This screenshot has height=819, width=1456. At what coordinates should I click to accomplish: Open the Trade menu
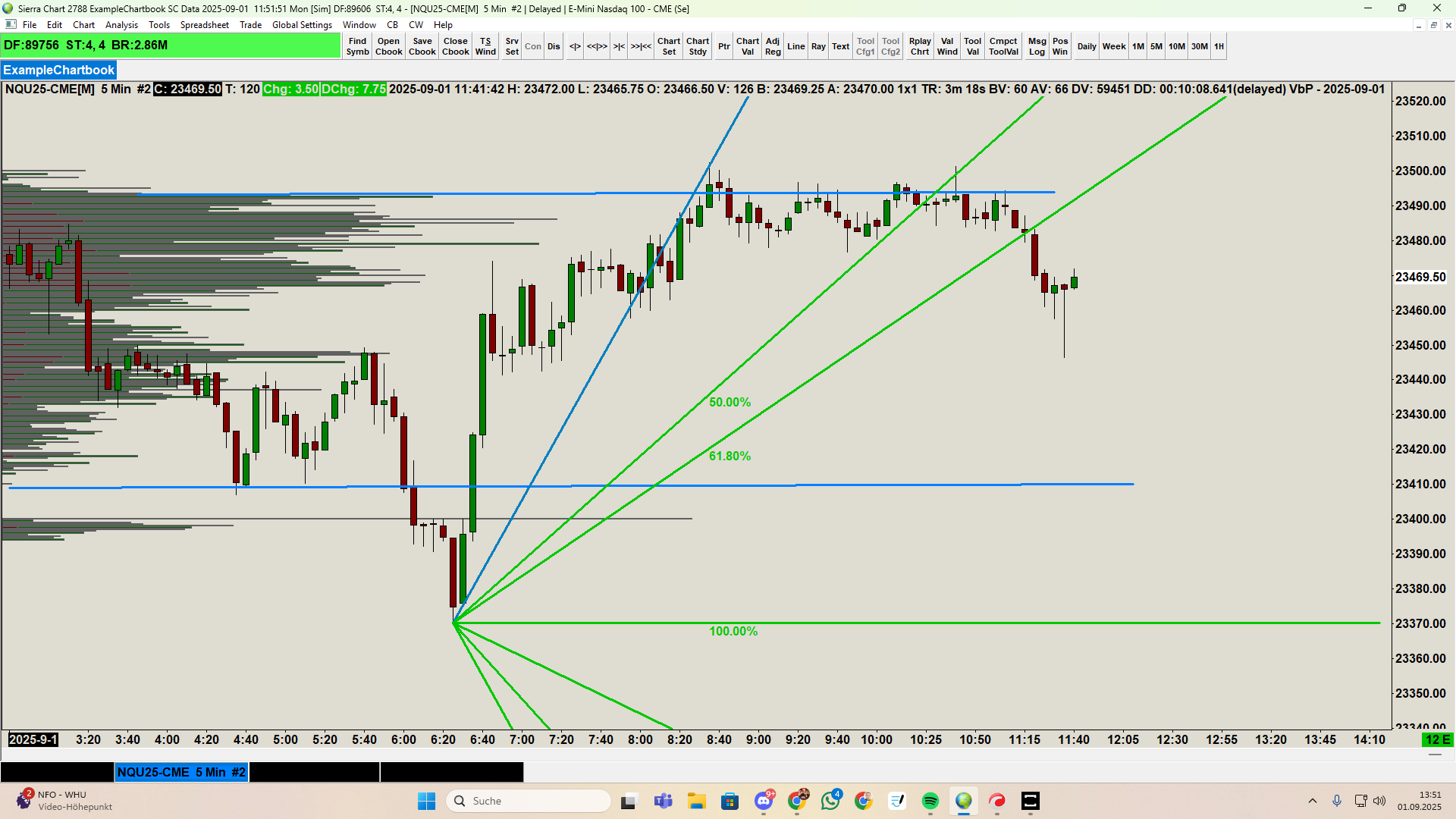250,25
